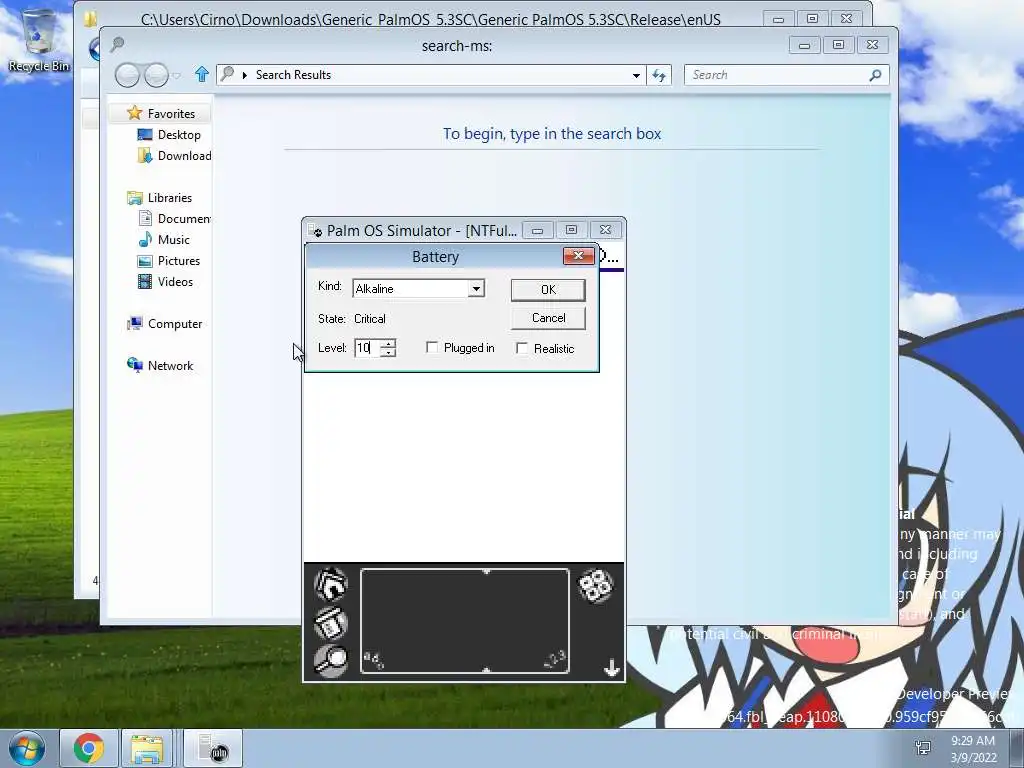Click the Network globe icon in sidebar
Viewport: 1024px width, 768px height.
pos(135,365)
